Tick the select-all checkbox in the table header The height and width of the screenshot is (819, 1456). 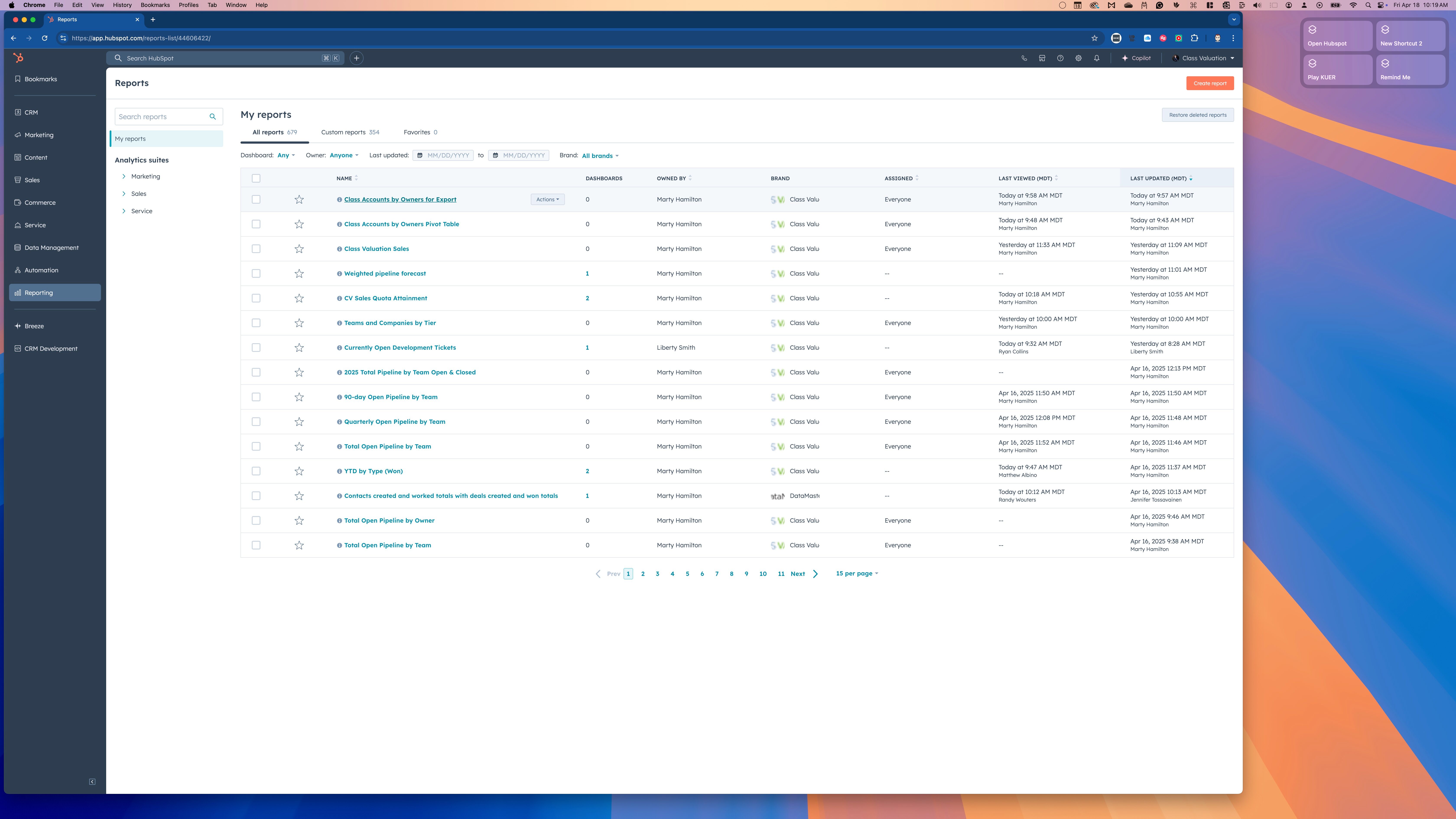coord(256,179)
